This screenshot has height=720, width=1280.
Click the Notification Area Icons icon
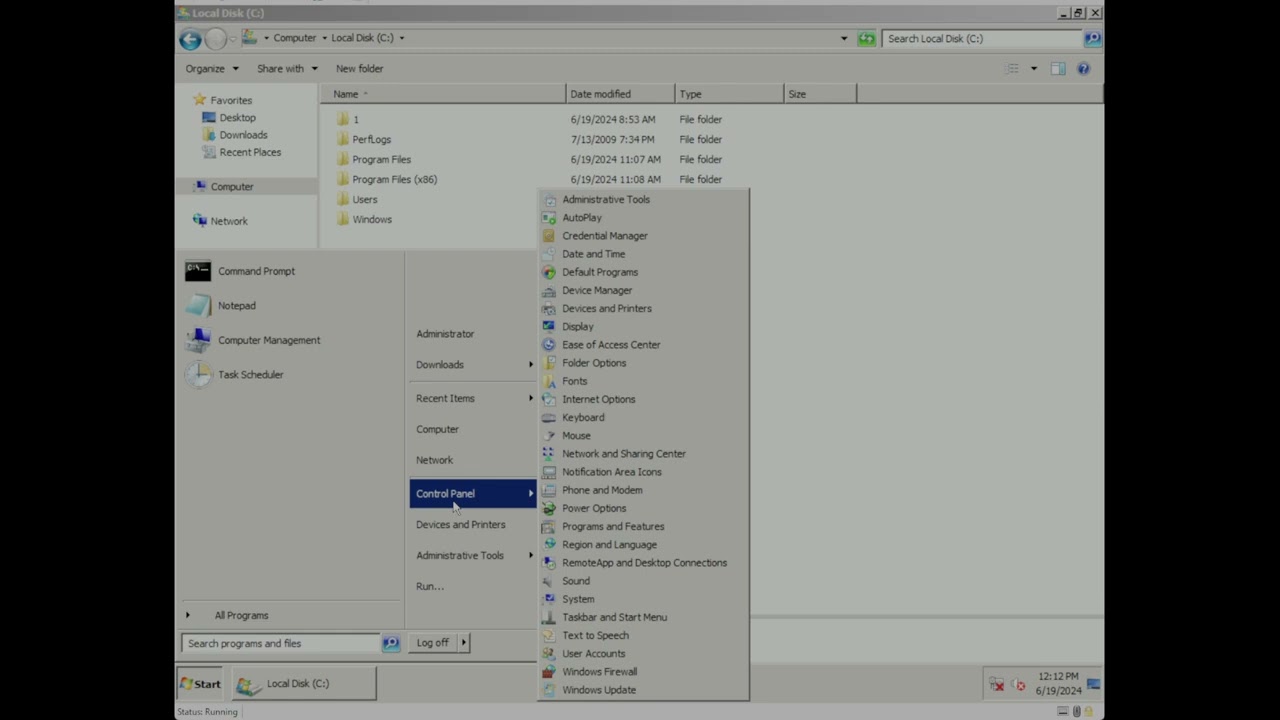tap(549, 472)
